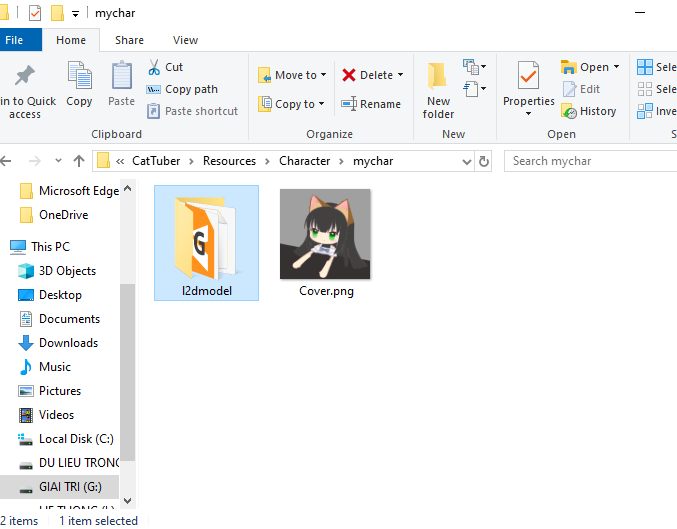Click the Pin to Quick access icon
The height and width of the screenshot is (529, 677).
pos(25,76)
